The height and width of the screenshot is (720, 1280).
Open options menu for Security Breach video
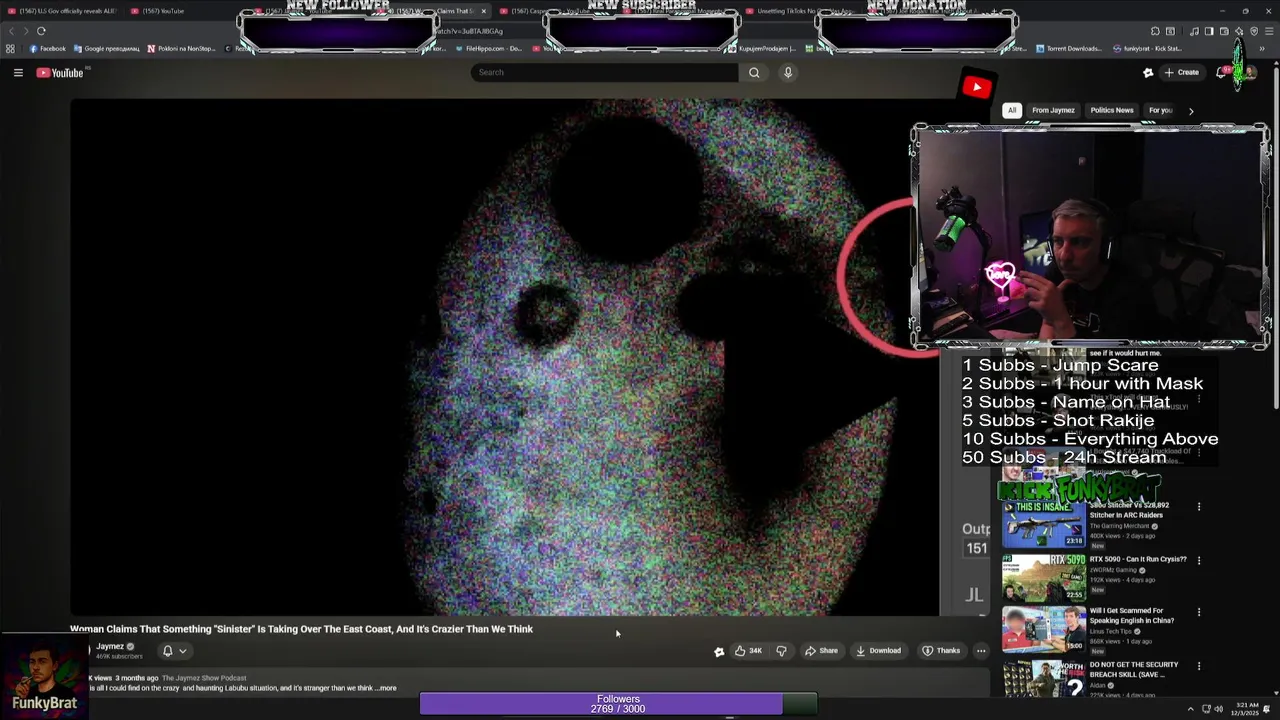1198,666
